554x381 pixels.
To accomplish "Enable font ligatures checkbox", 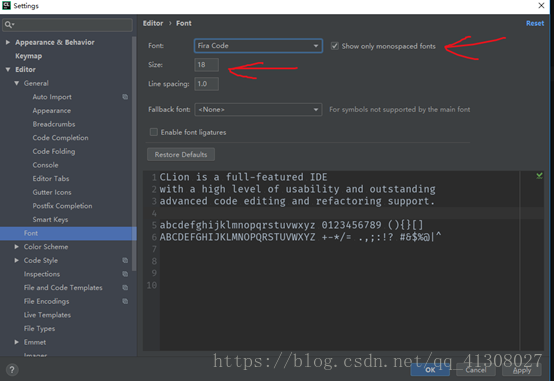I will [154, 132].
